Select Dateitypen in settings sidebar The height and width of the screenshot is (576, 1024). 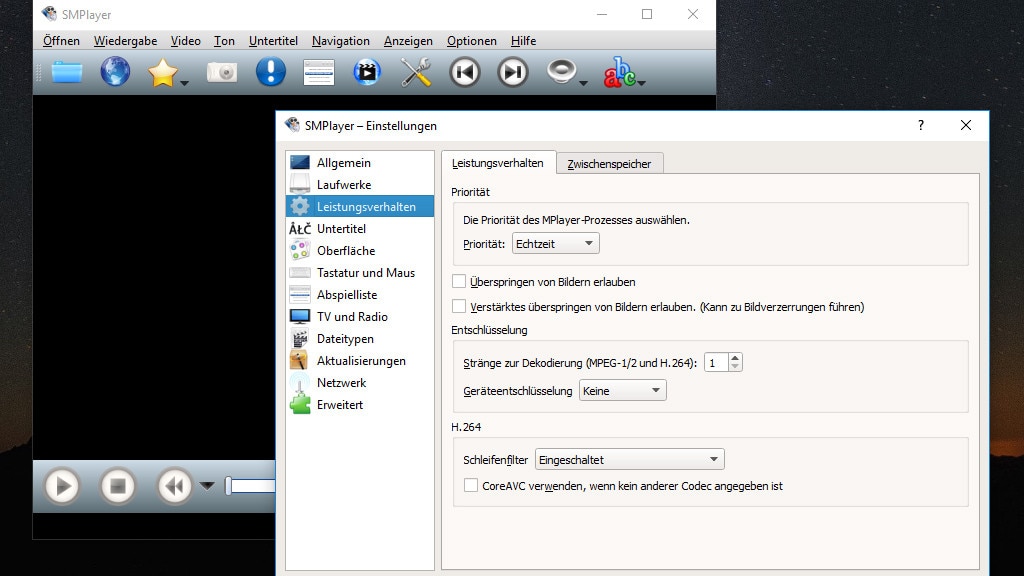coord(360,339)
